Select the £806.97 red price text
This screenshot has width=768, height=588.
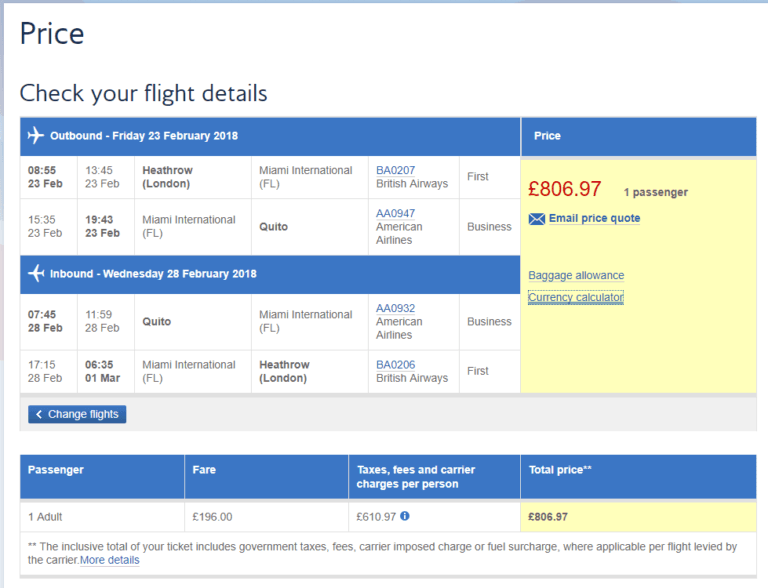(564, 189)
